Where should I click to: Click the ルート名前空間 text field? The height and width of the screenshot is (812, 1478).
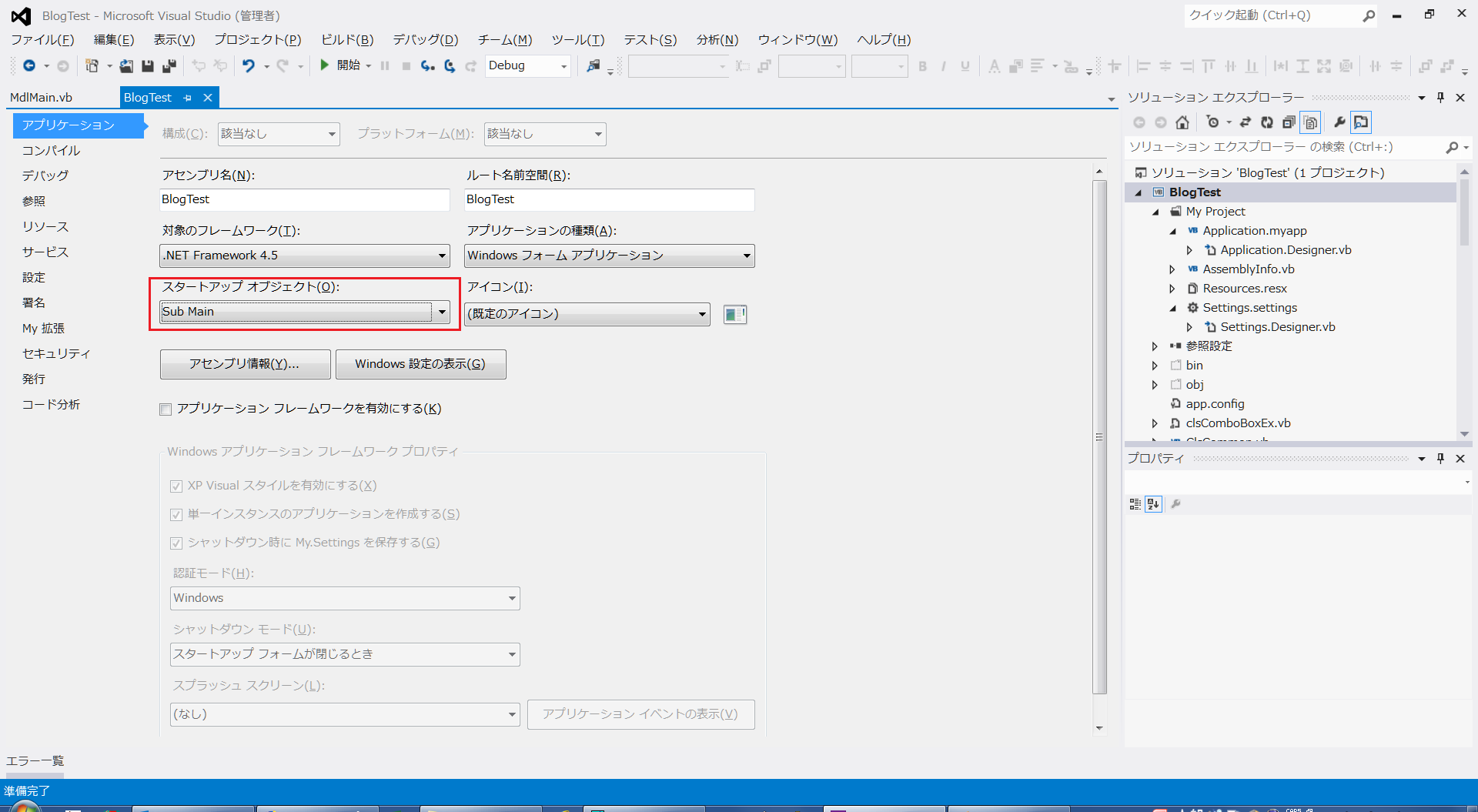(x=610, y=200)
